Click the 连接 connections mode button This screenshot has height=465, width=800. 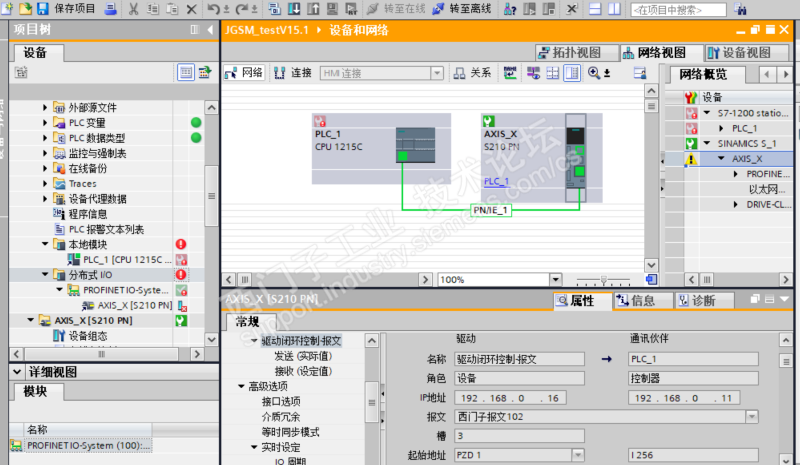click(292, 73)
